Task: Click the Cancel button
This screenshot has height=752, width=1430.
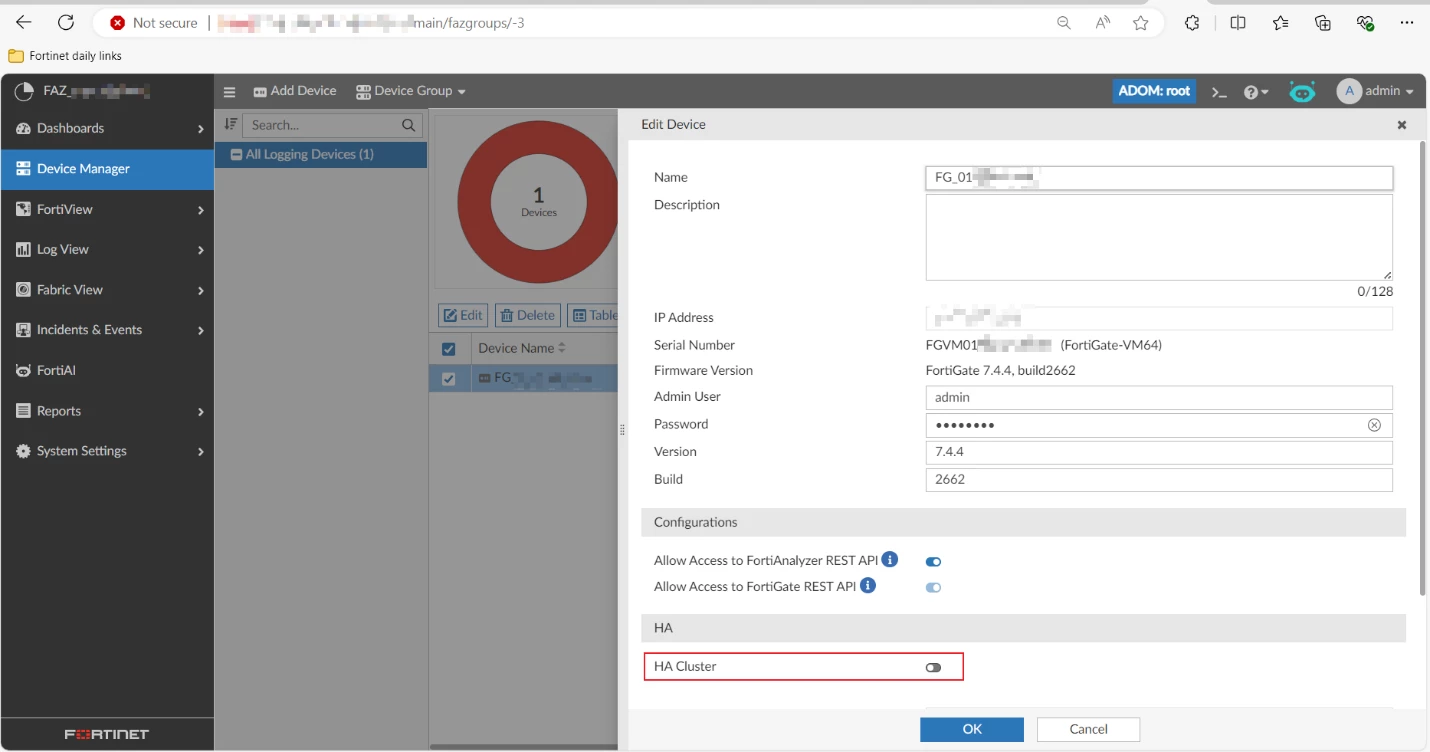Action: click(1088, 729)
